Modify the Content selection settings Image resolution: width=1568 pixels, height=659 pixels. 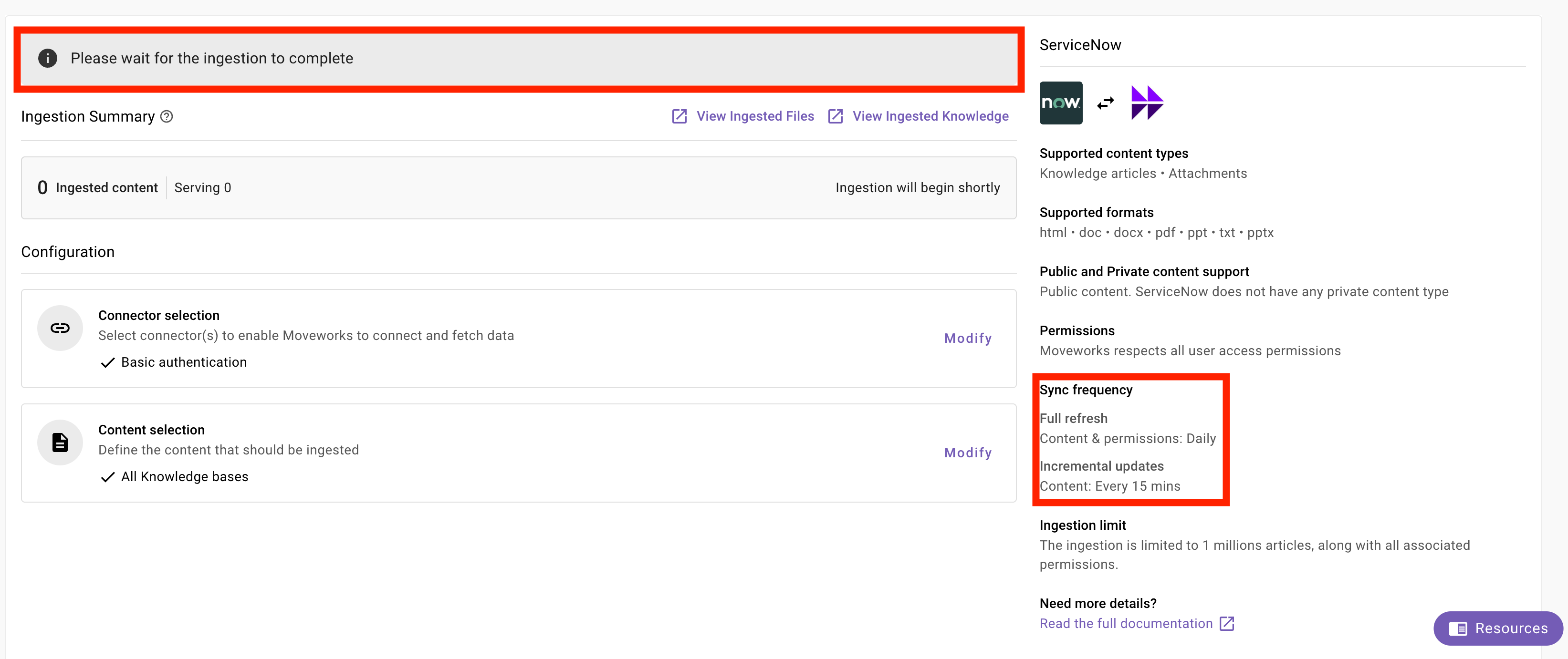click(968, 453)
